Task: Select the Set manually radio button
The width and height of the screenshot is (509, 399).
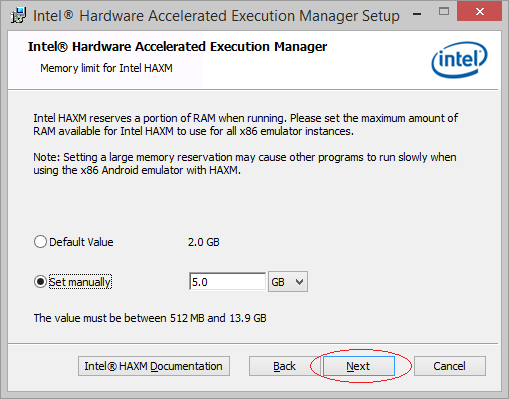Action: point(40,282)
